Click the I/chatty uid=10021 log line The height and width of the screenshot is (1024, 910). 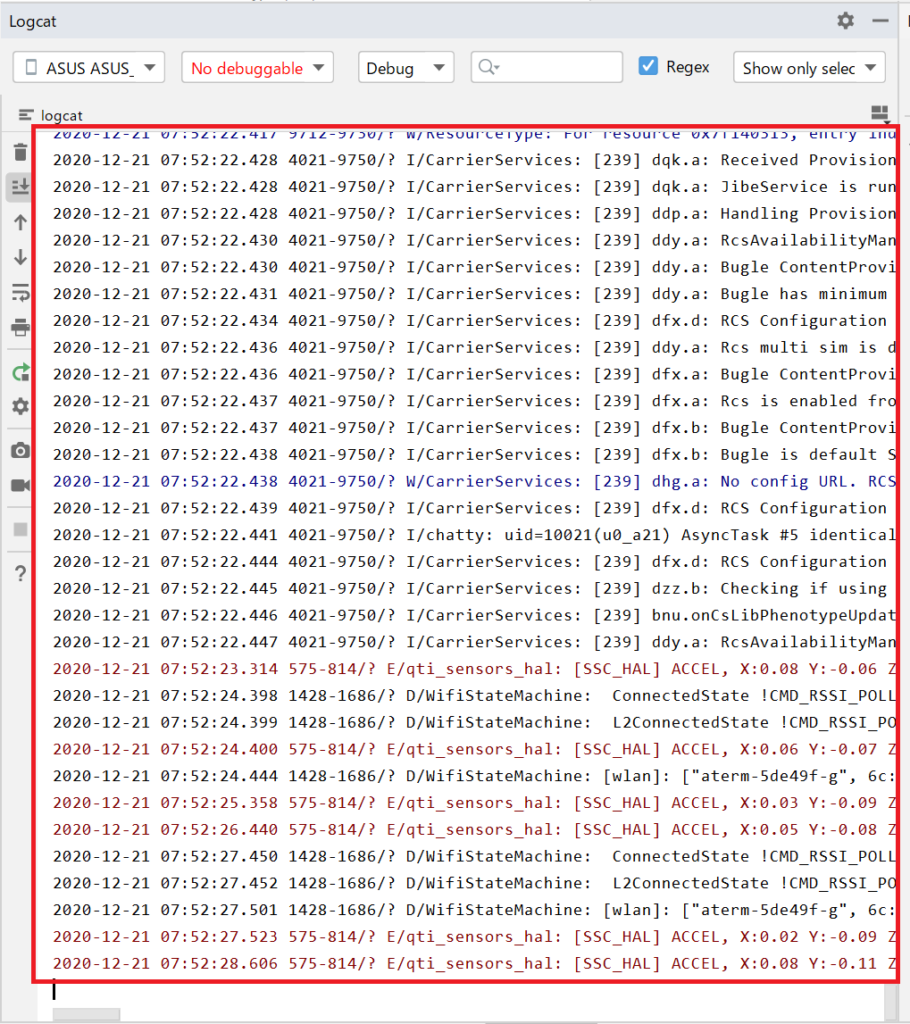(x=474, y=535)
